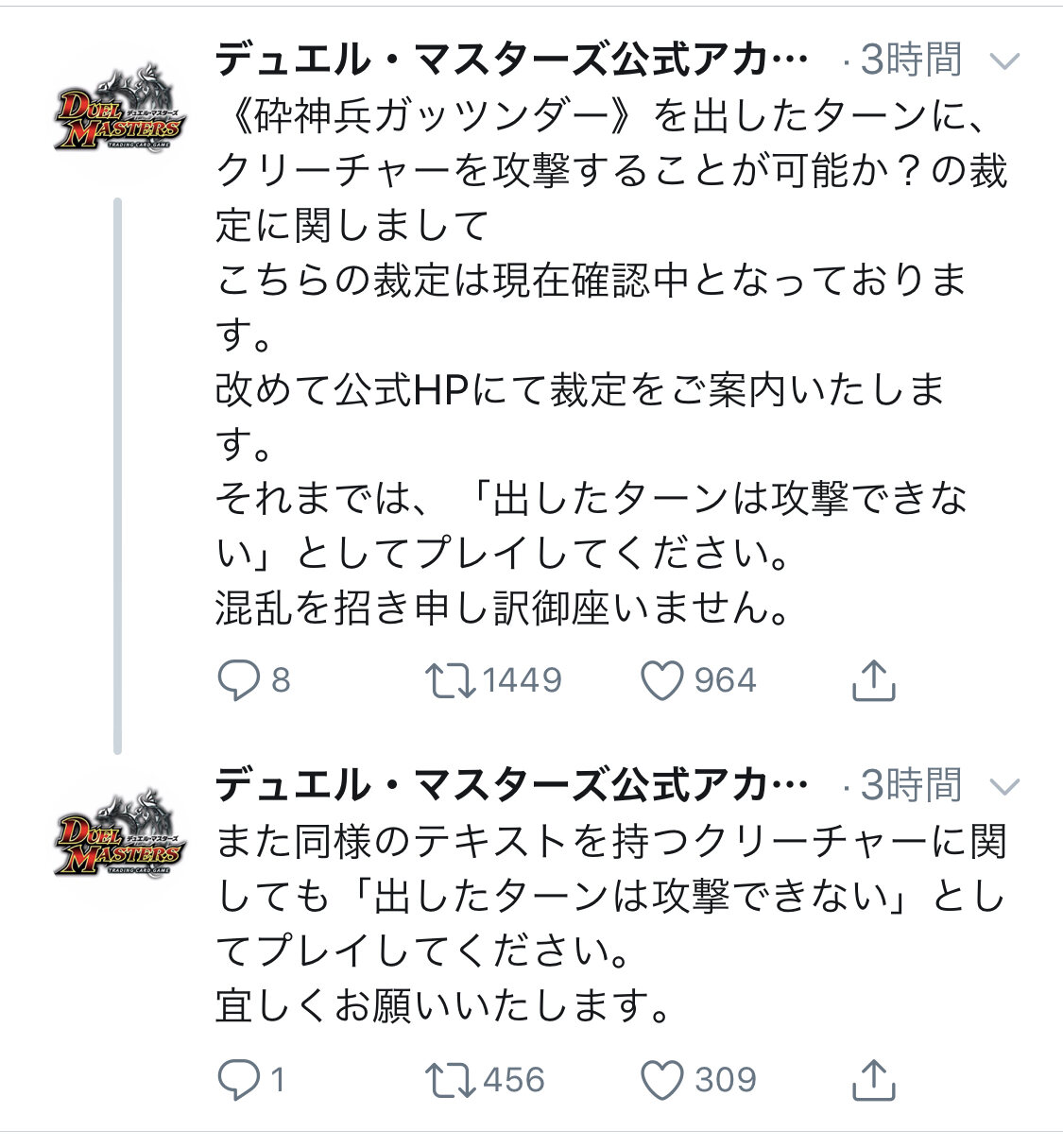Click the second tweet's 3時間 timestamp
Screen dimensions: 1063x1148
pyautogui.click(x=910, y=784)
